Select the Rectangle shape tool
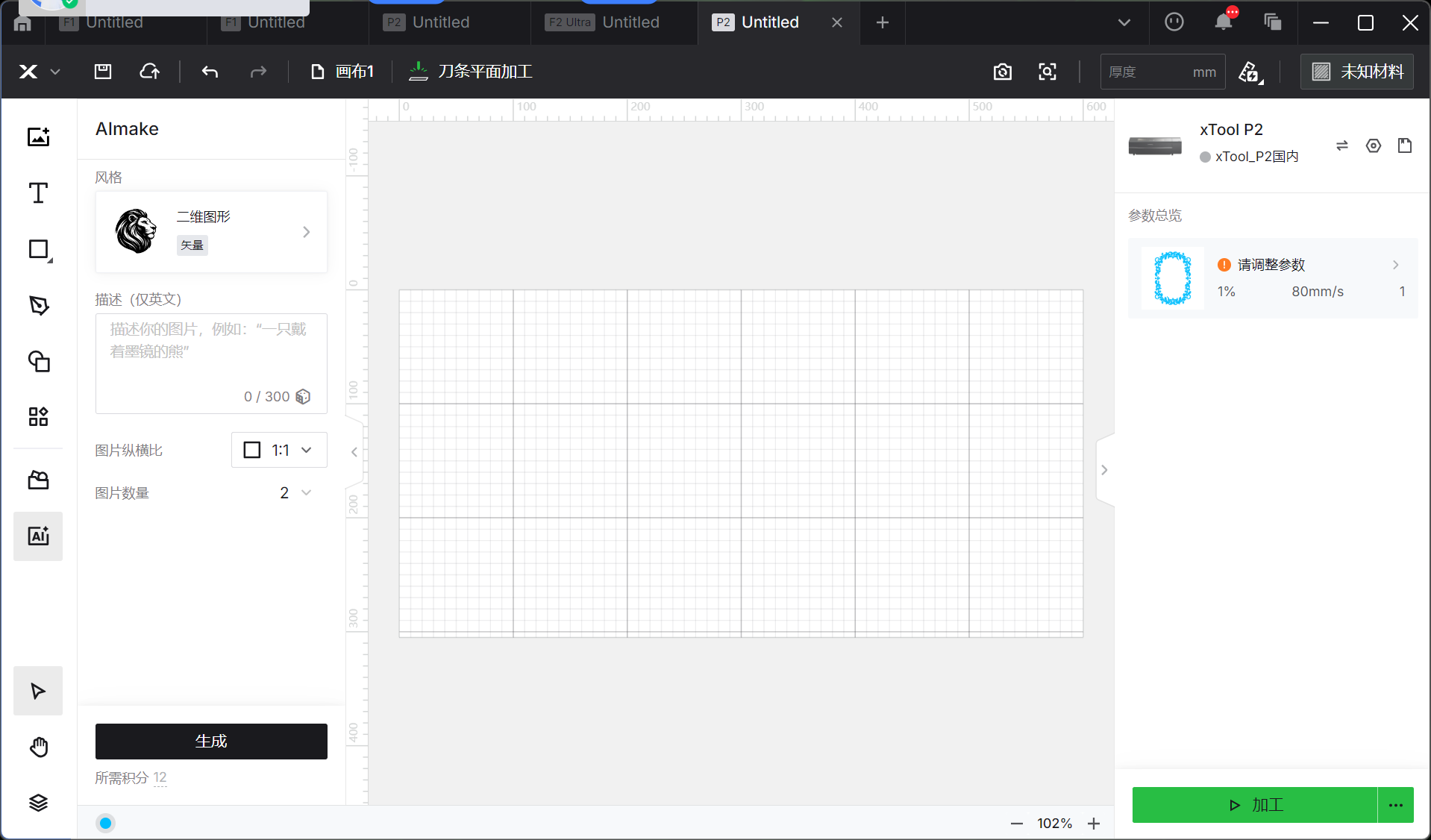Image resolution: width=1431 pixels, height=840 pixels. pyautogui.click(x=38, y=249)
